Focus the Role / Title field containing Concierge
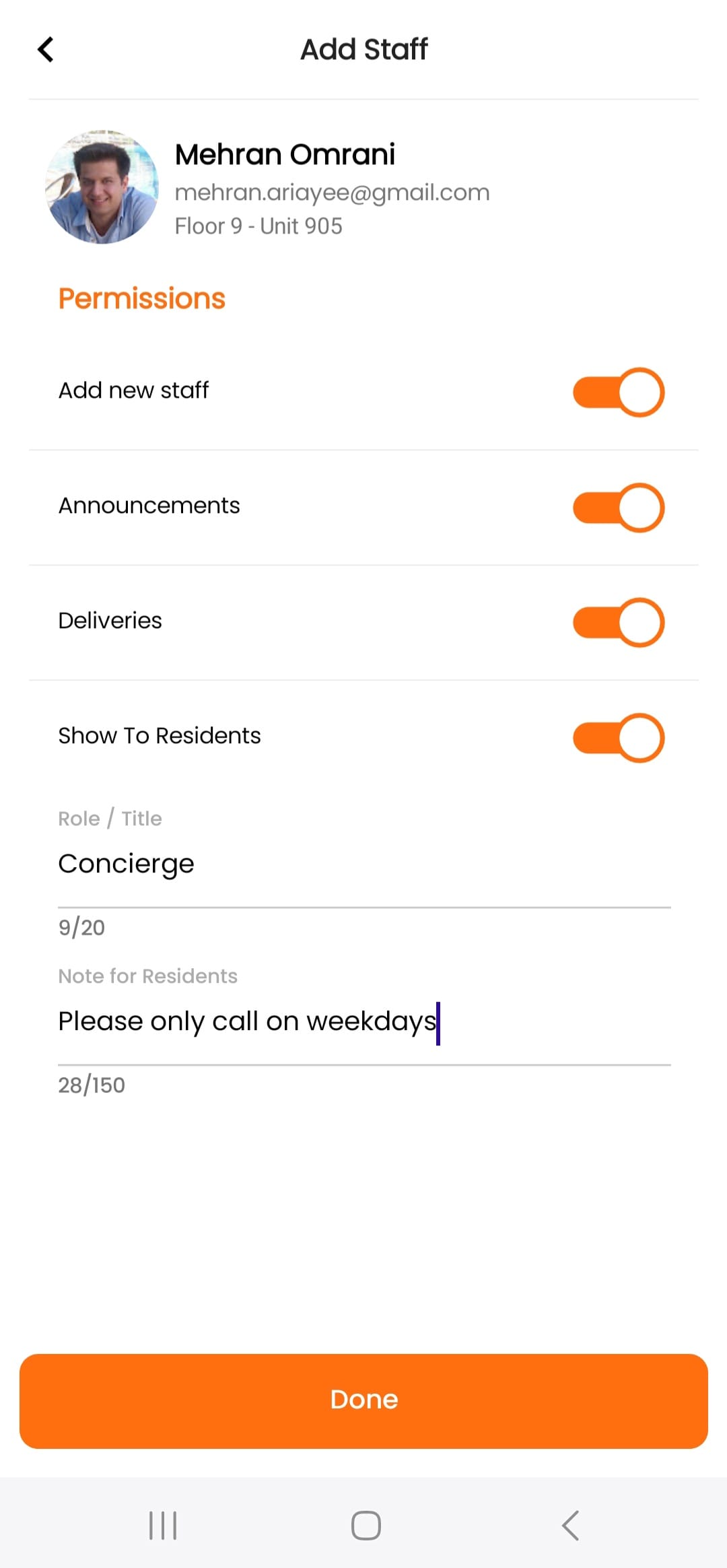Image resolution: width=727 pixels, height=1568 pixels. point(363,864)
